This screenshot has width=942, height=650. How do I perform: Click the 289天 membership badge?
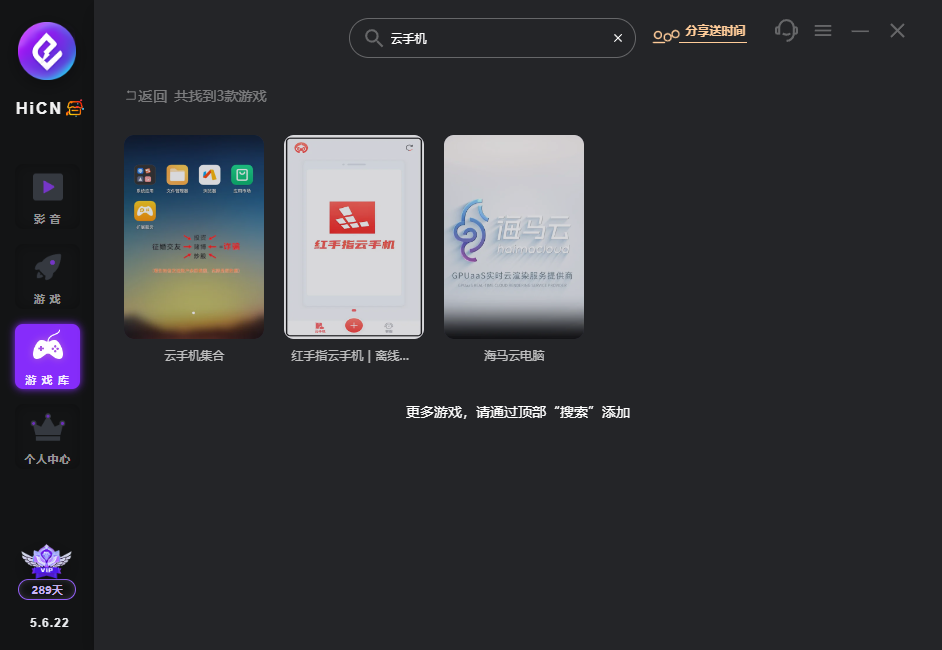[46, 590]
